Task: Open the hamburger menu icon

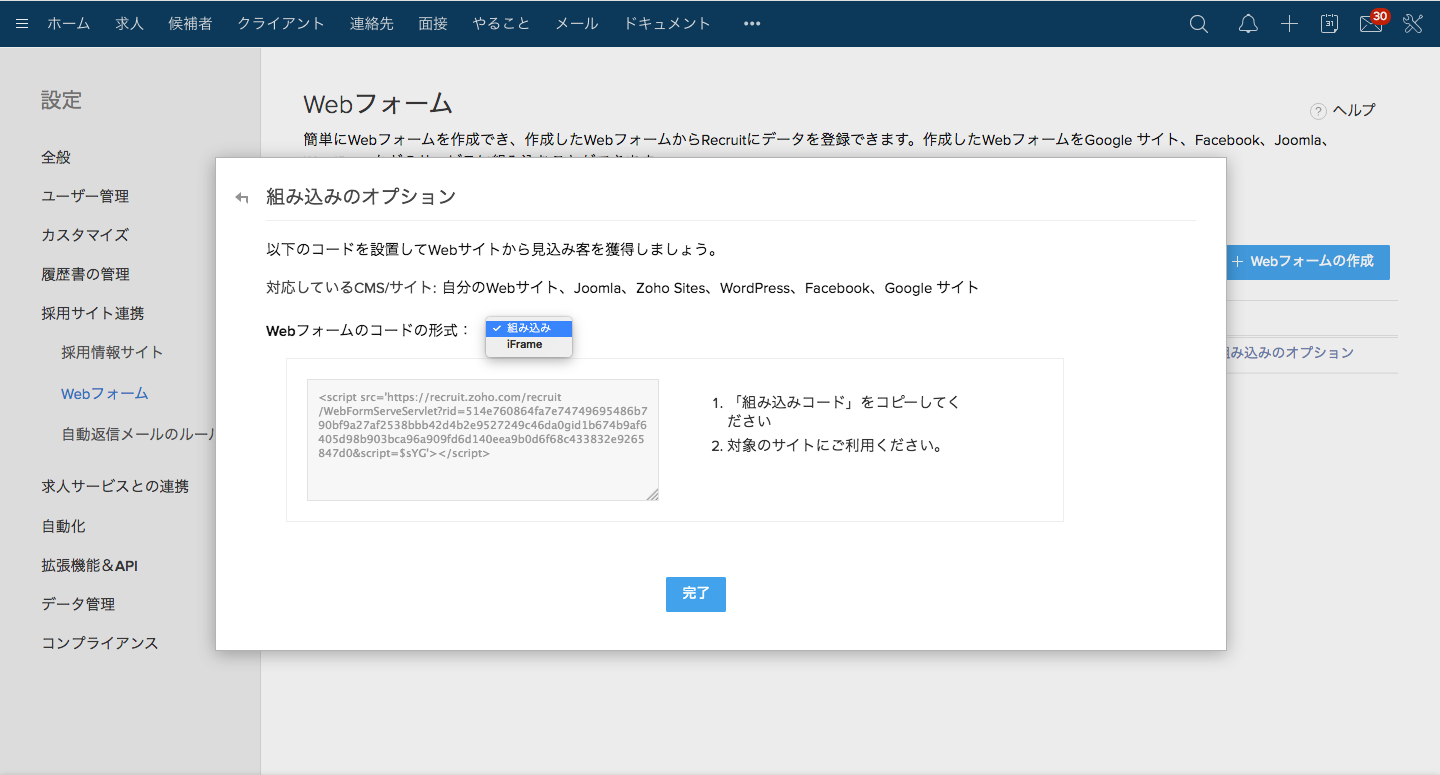Action: pos(22,24)
